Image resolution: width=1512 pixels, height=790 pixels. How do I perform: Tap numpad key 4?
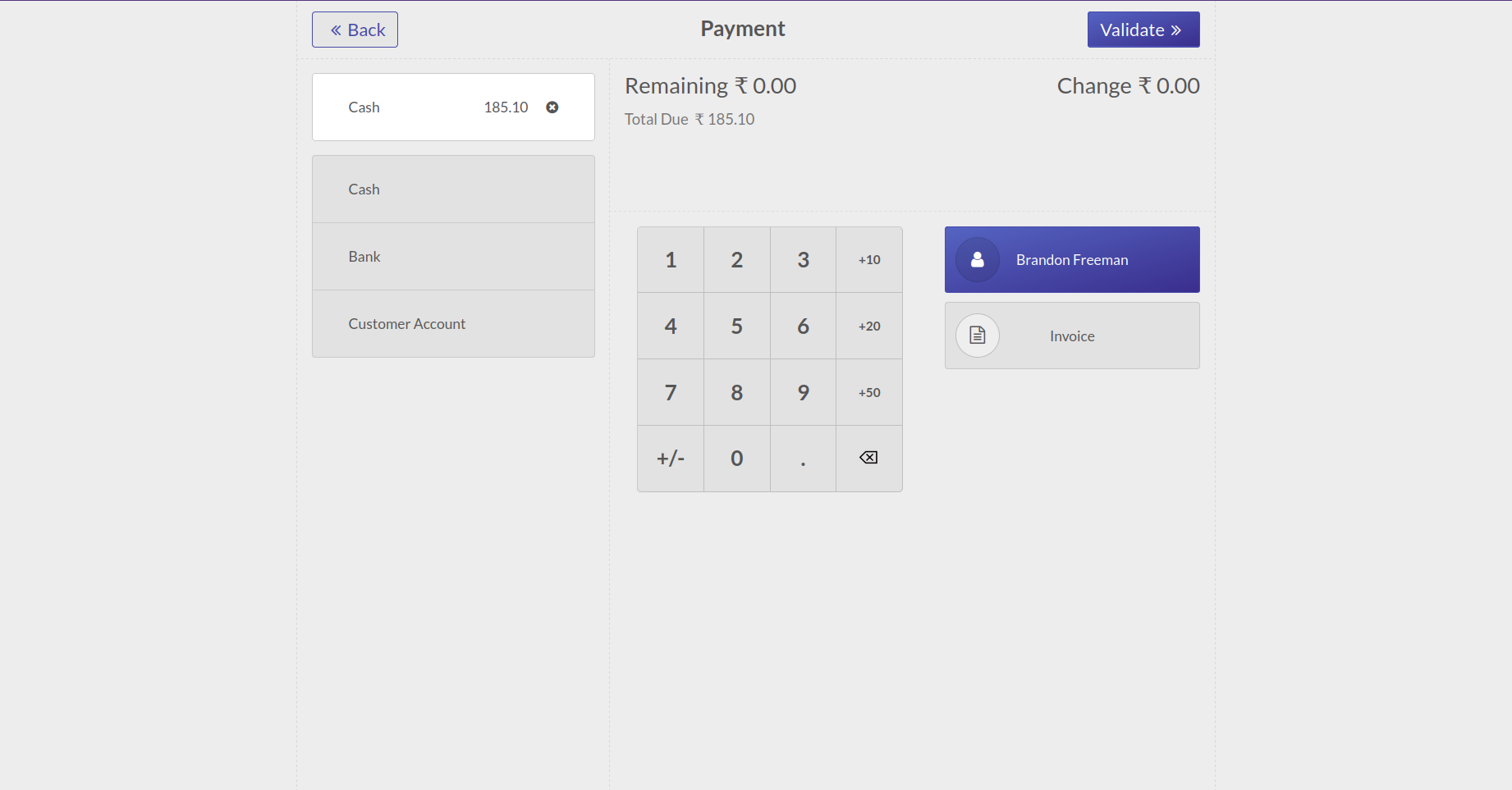click(671, 326)
